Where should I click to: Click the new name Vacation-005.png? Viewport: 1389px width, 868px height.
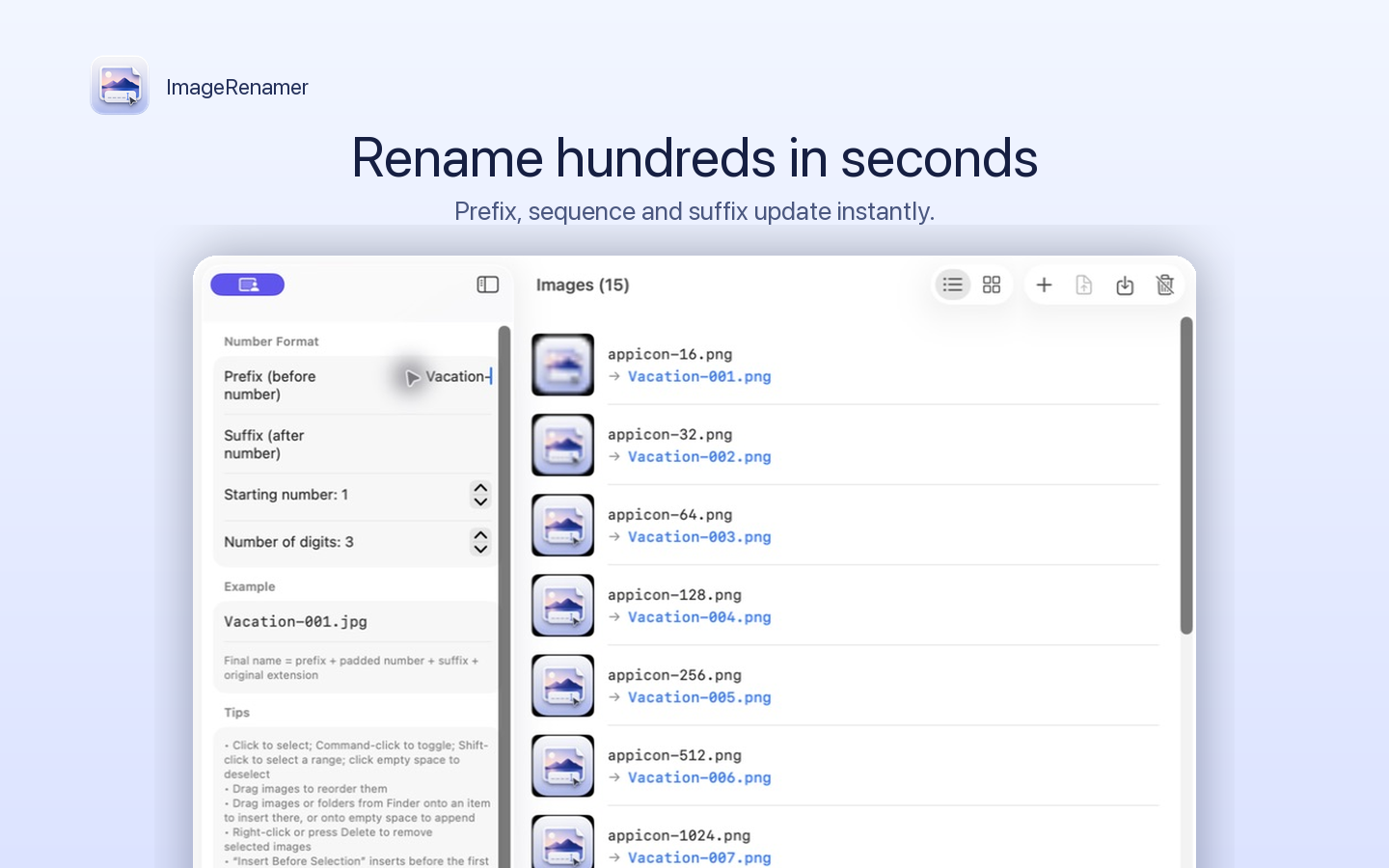click(x=699, y=696)
